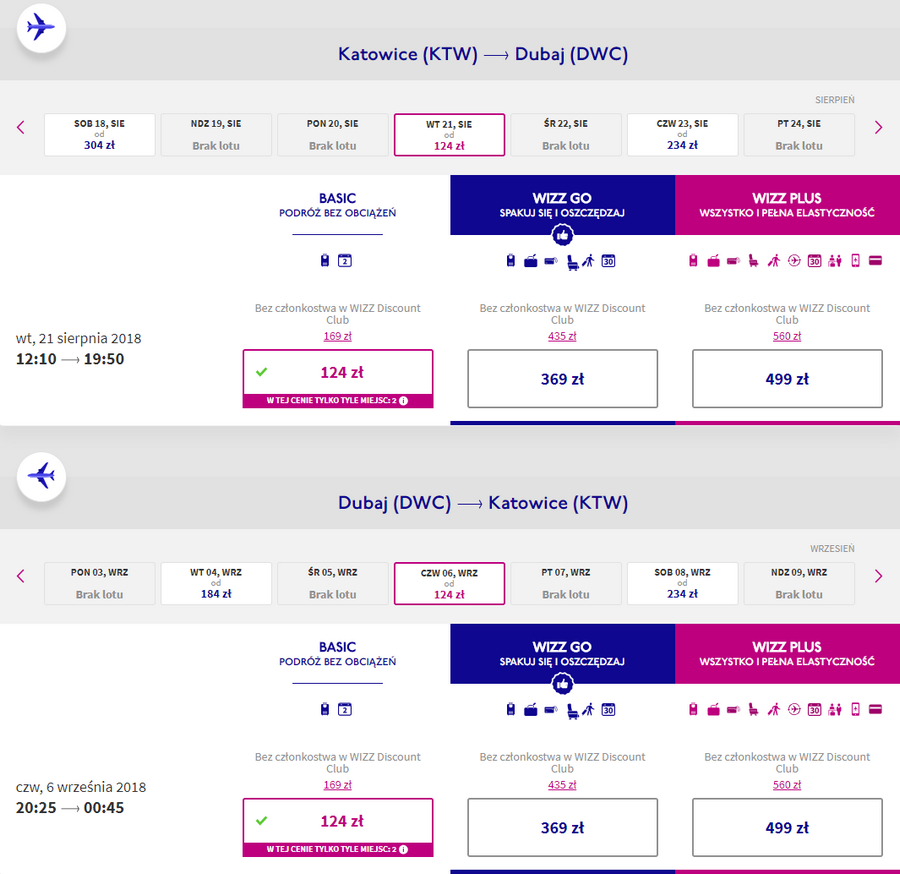Click the thumbs-up badge on return WIZZ GO
This screenshot has height=874, width=900.
coord(562,683)
